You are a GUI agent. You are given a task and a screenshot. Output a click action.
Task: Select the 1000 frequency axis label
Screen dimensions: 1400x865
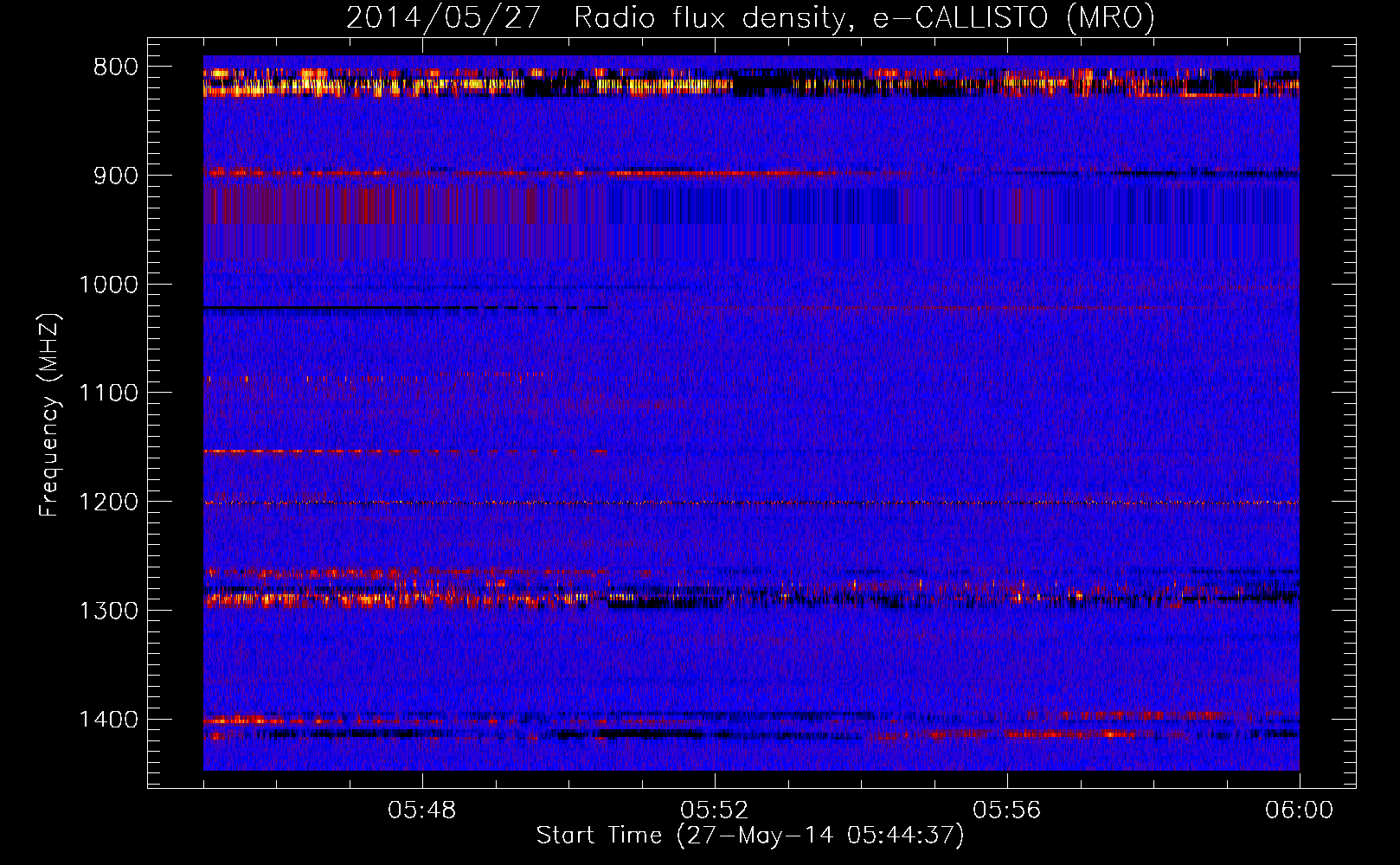tap(108, 285)
